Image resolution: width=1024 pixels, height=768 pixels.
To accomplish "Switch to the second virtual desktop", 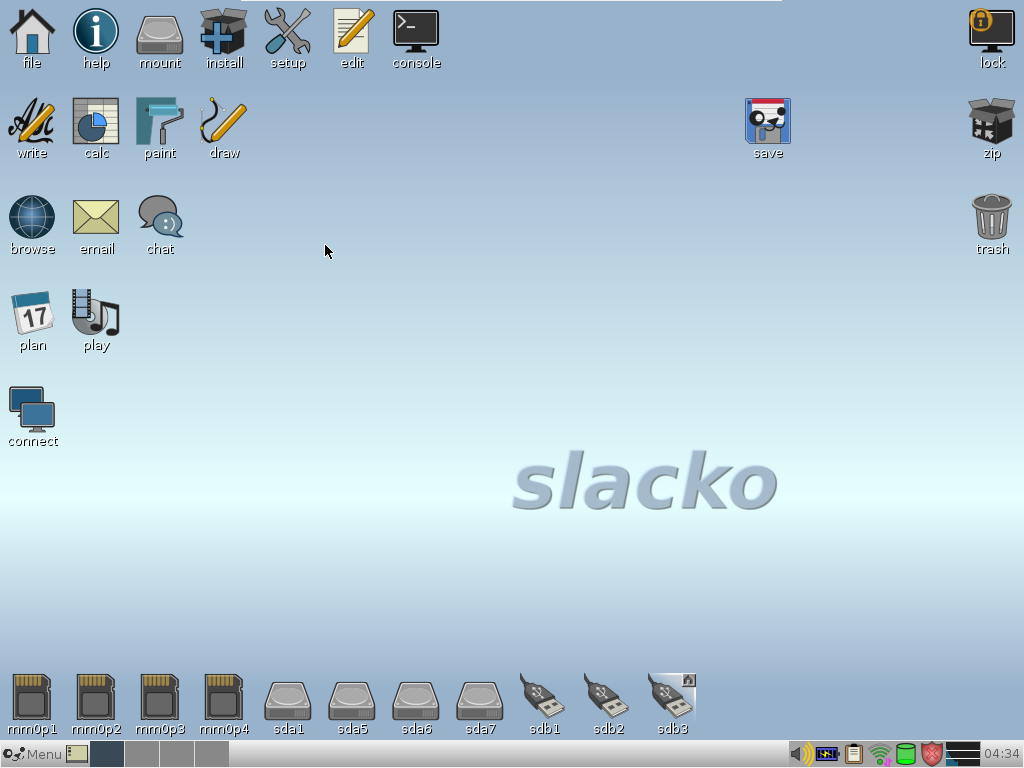I will click(142, 754).
